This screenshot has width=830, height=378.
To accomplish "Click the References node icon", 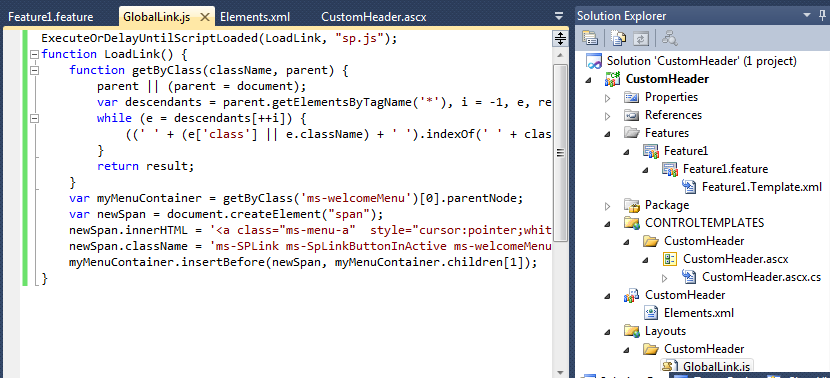I will click(x=631, y=115).
